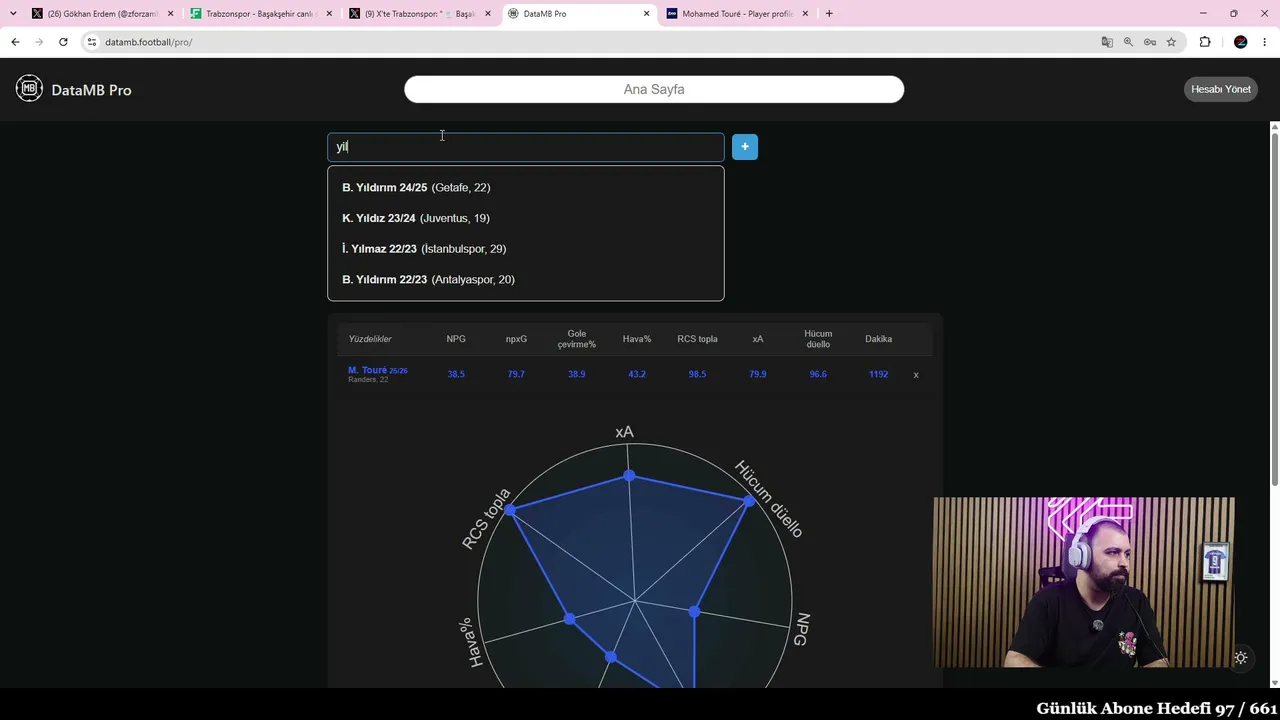Reload the page with the refresh icon

coord(63,42)
